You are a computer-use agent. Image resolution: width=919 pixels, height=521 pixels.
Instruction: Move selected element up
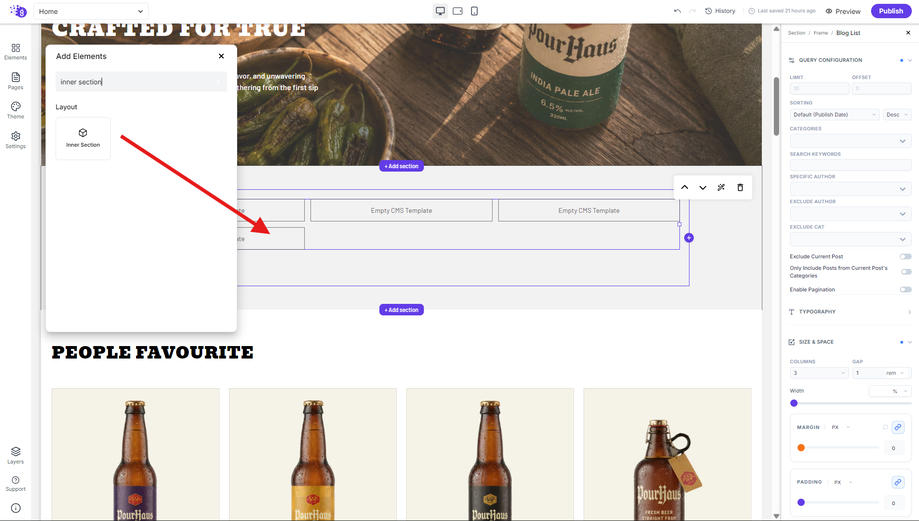(x=685, y=188)
